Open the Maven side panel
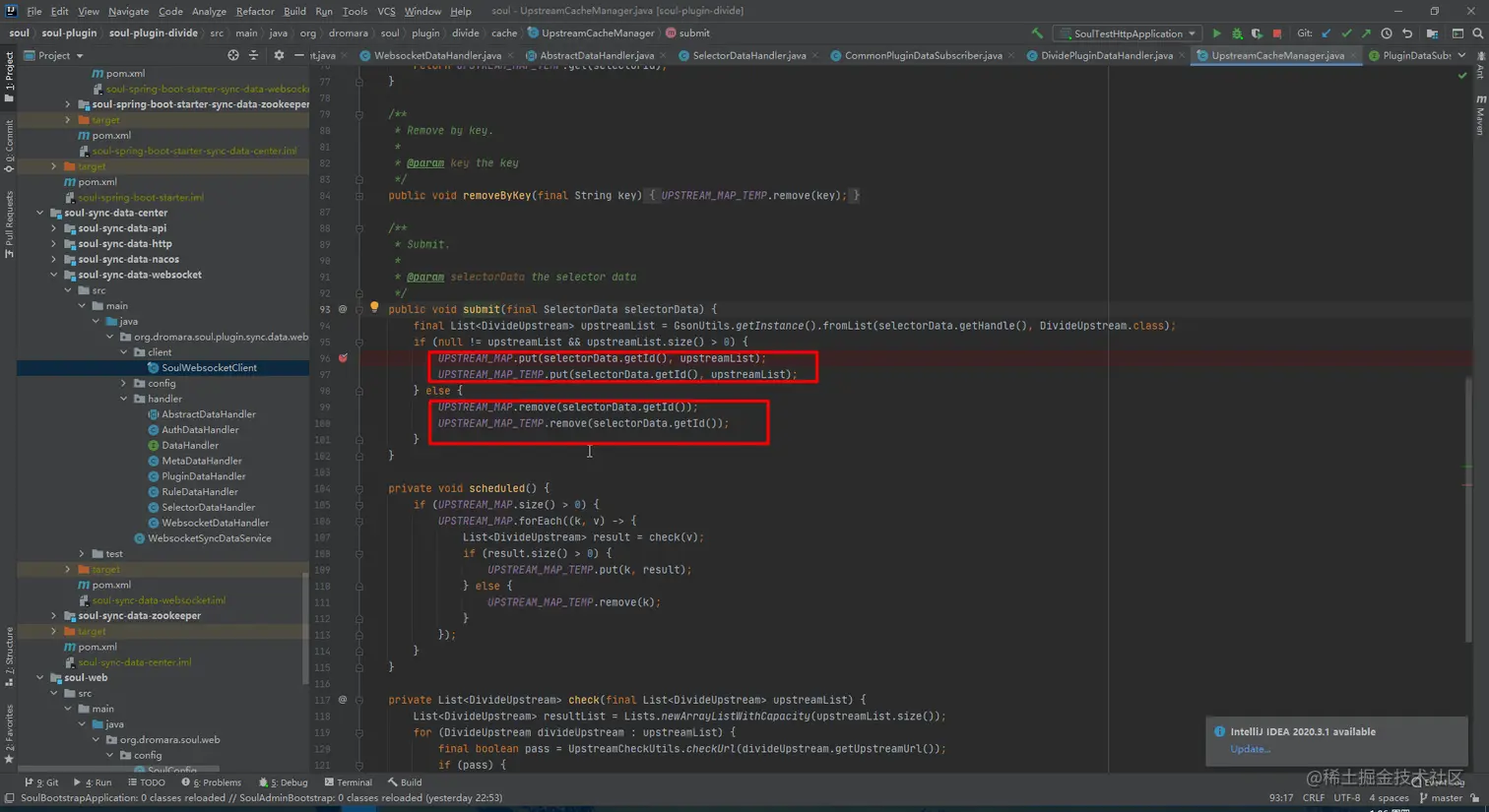The height and width of the screenshot is (812, 1489). (1480, 116)
